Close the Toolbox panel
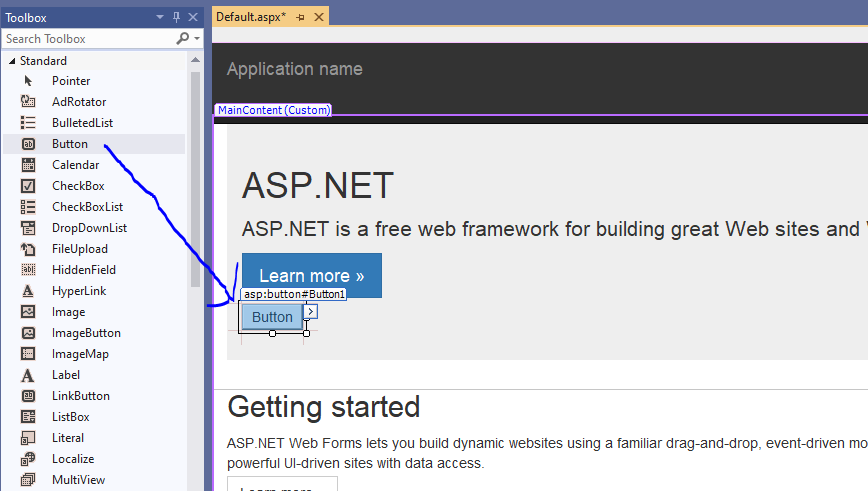 [193, 18]
